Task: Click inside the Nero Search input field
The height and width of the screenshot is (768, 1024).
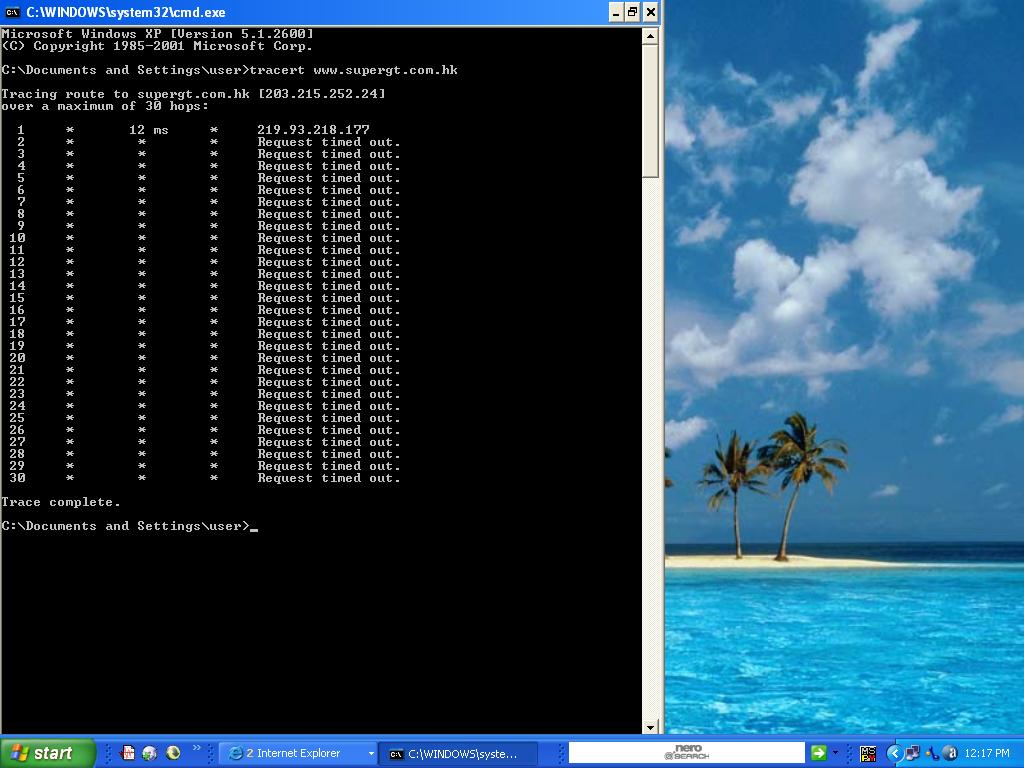Action: coord(686,753)
